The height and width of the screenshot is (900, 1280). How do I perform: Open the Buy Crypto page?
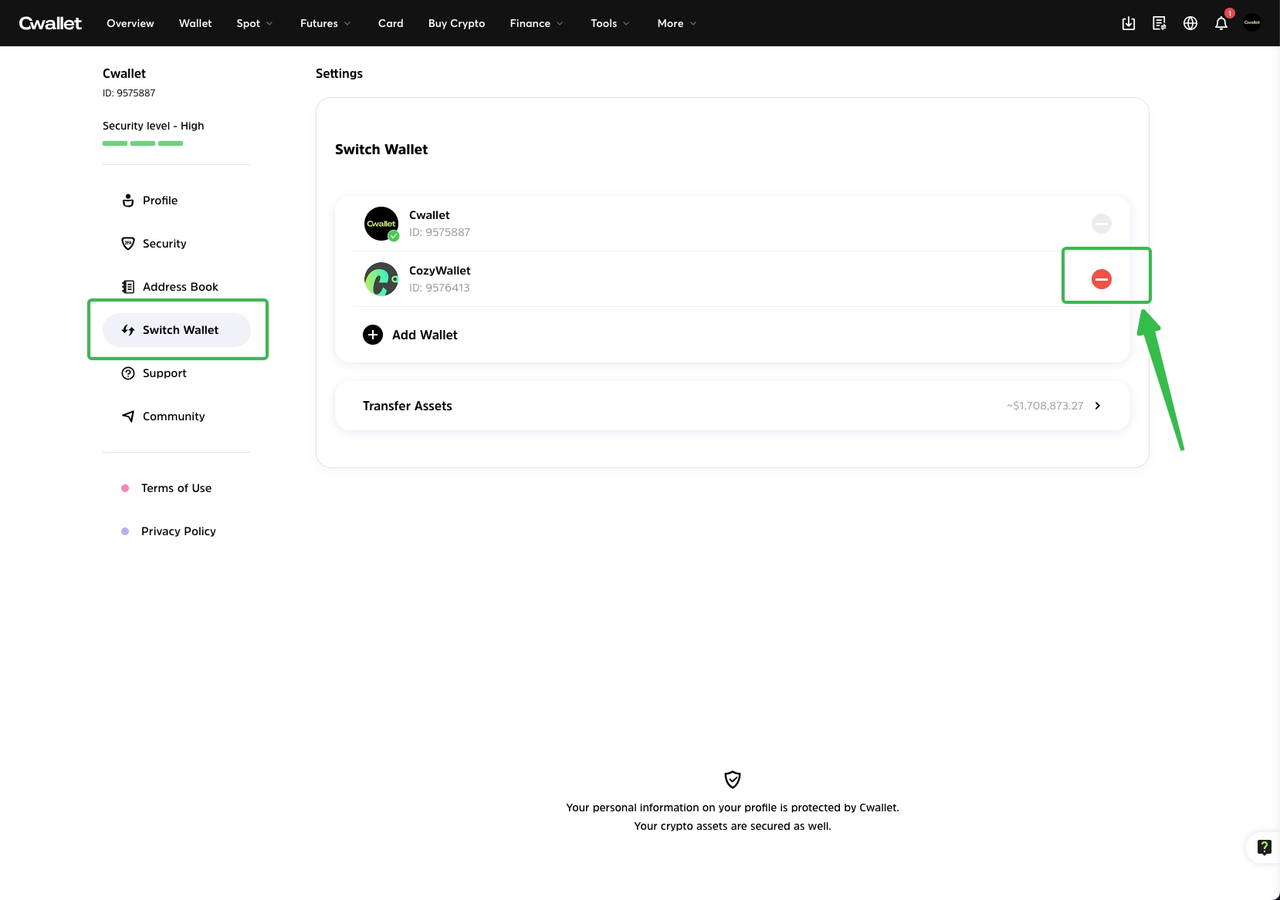[x=456, y=23]
